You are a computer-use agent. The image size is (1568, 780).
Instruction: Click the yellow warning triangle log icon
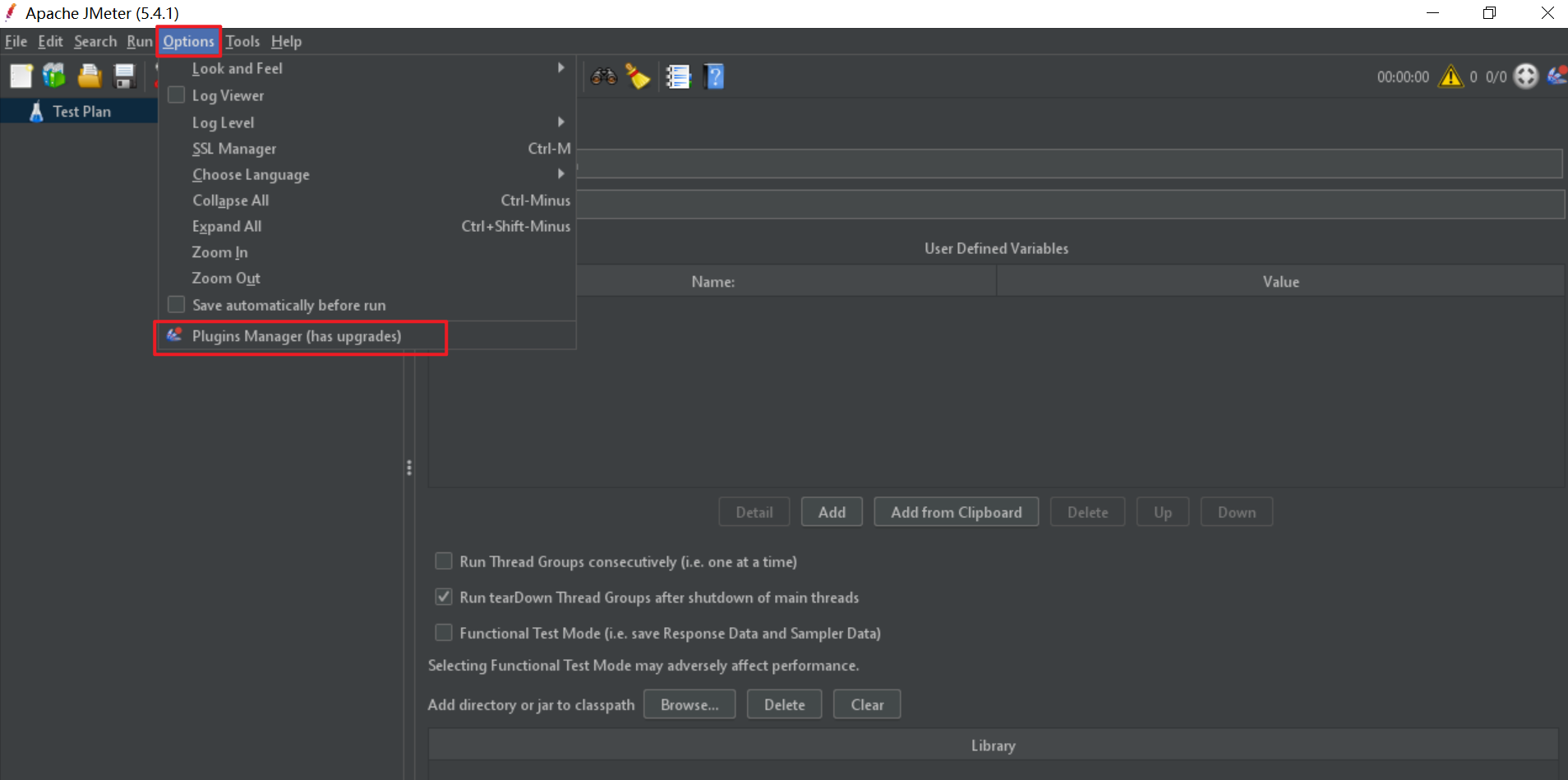click(x=1450, y=76)
